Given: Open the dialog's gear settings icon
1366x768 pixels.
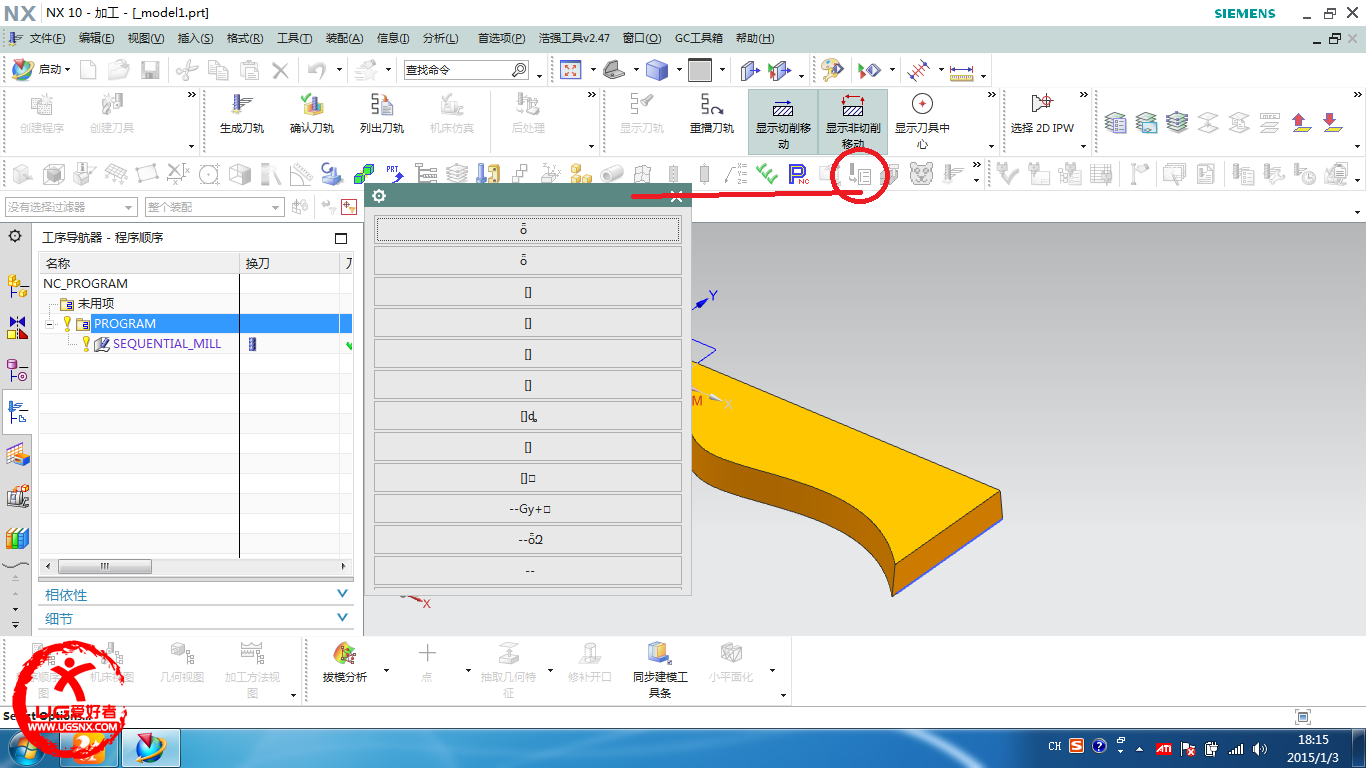Looking at the screenshot, I should (379, 196).
